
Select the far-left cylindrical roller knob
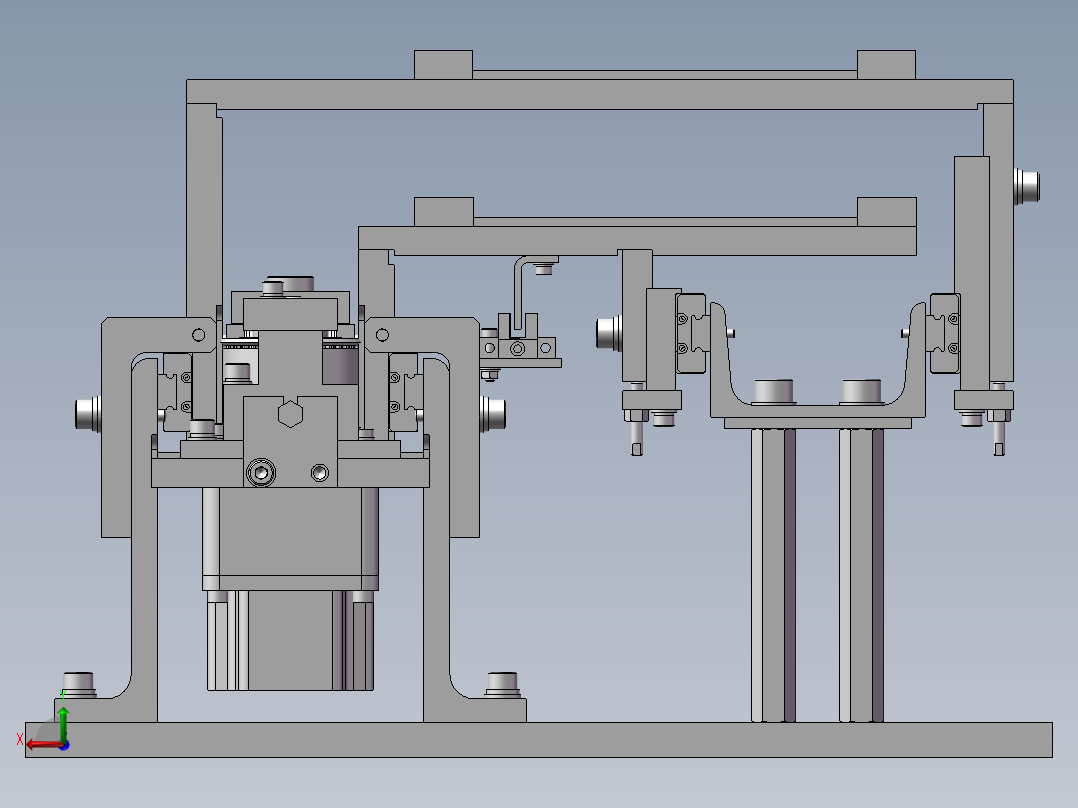click(88, 414)
